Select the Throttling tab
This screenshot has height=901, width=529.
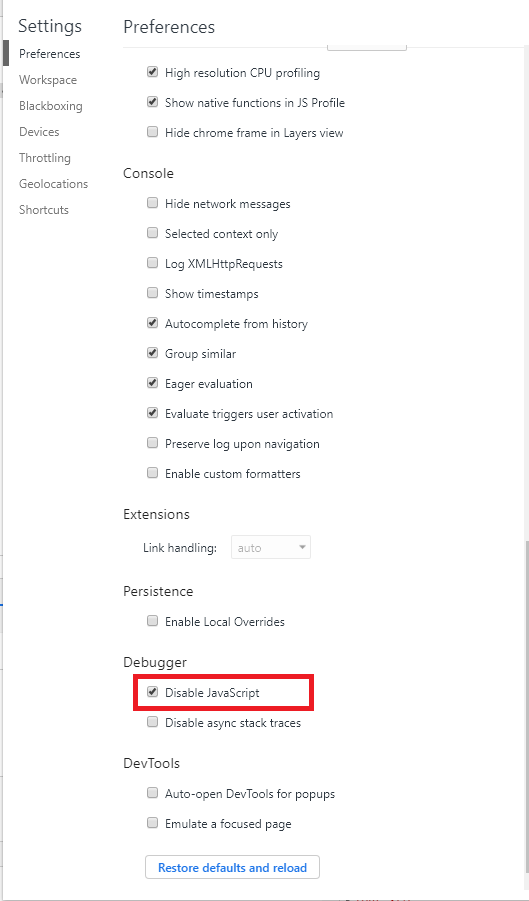pos(45,157)
